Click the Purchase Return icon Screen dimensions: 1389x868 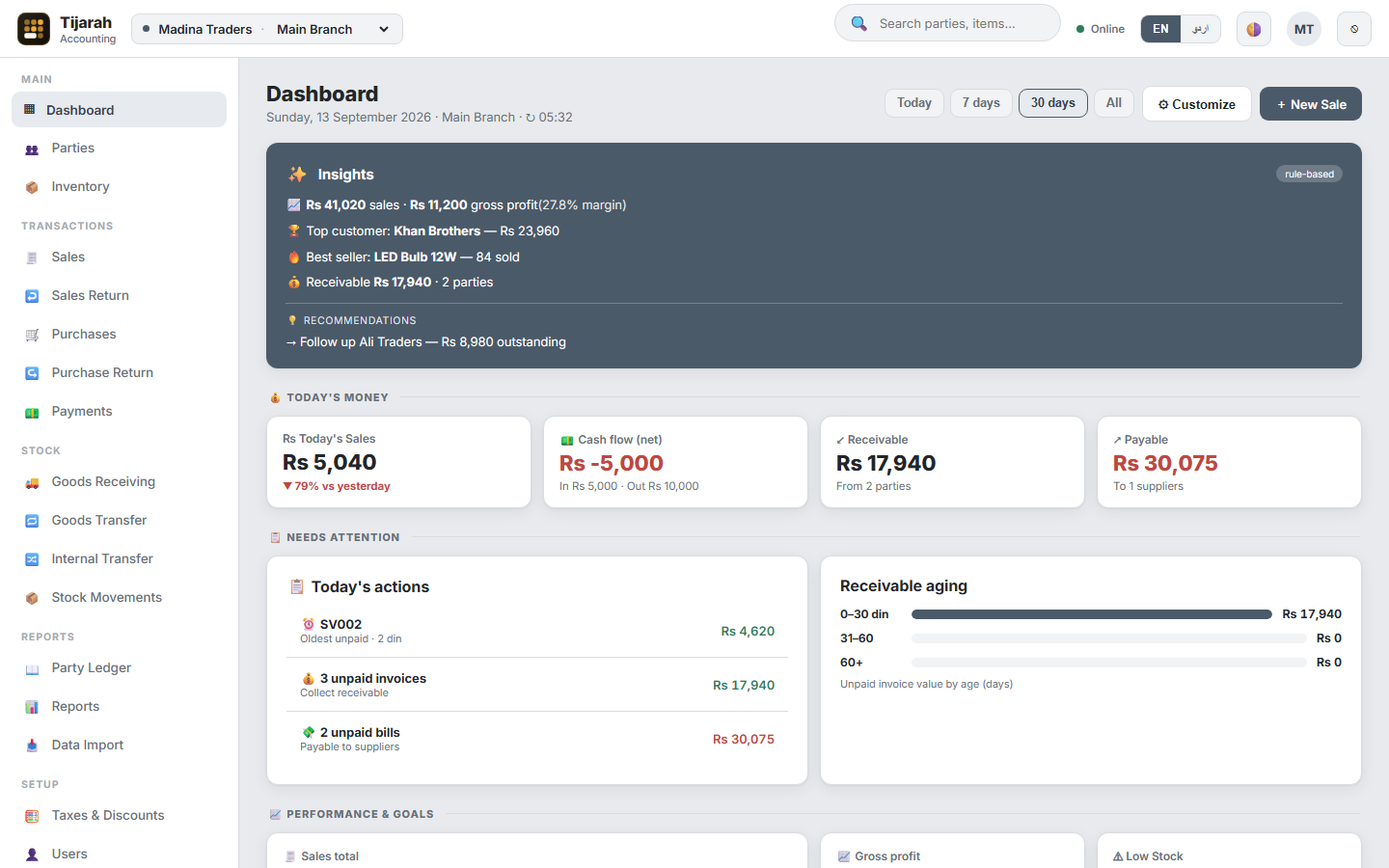click(x=32, y=373)
